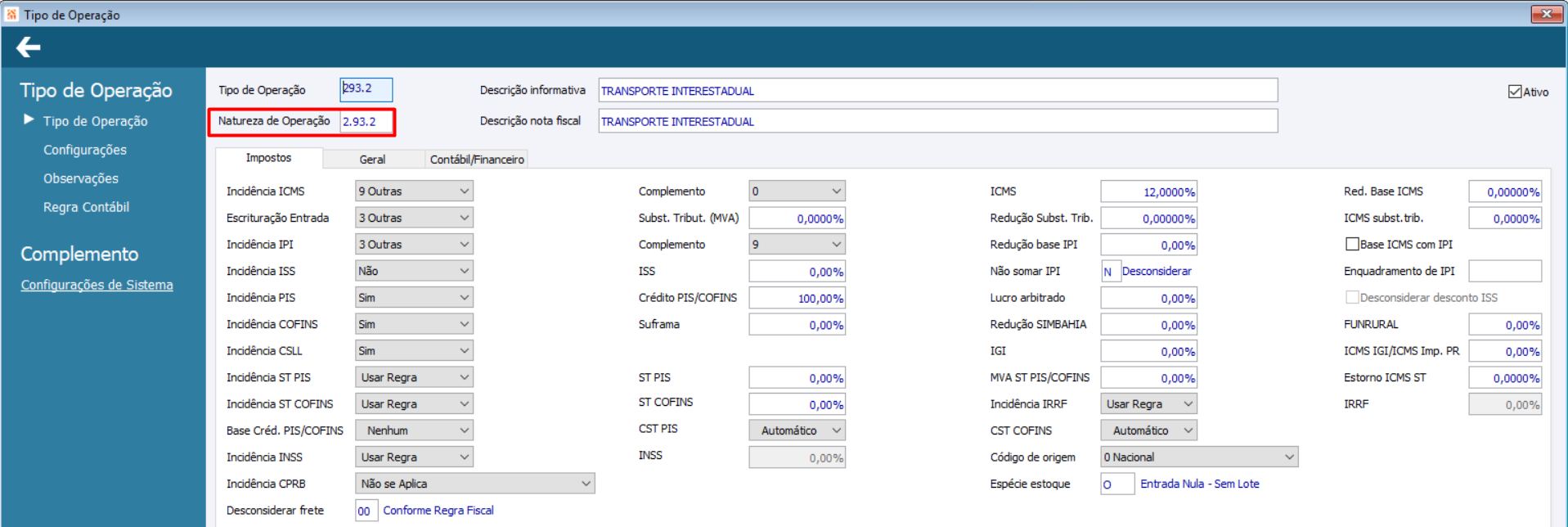Click the Desconsiderar desconto ISS checkbox
Screen dimensions: 1568x527
1352,297
